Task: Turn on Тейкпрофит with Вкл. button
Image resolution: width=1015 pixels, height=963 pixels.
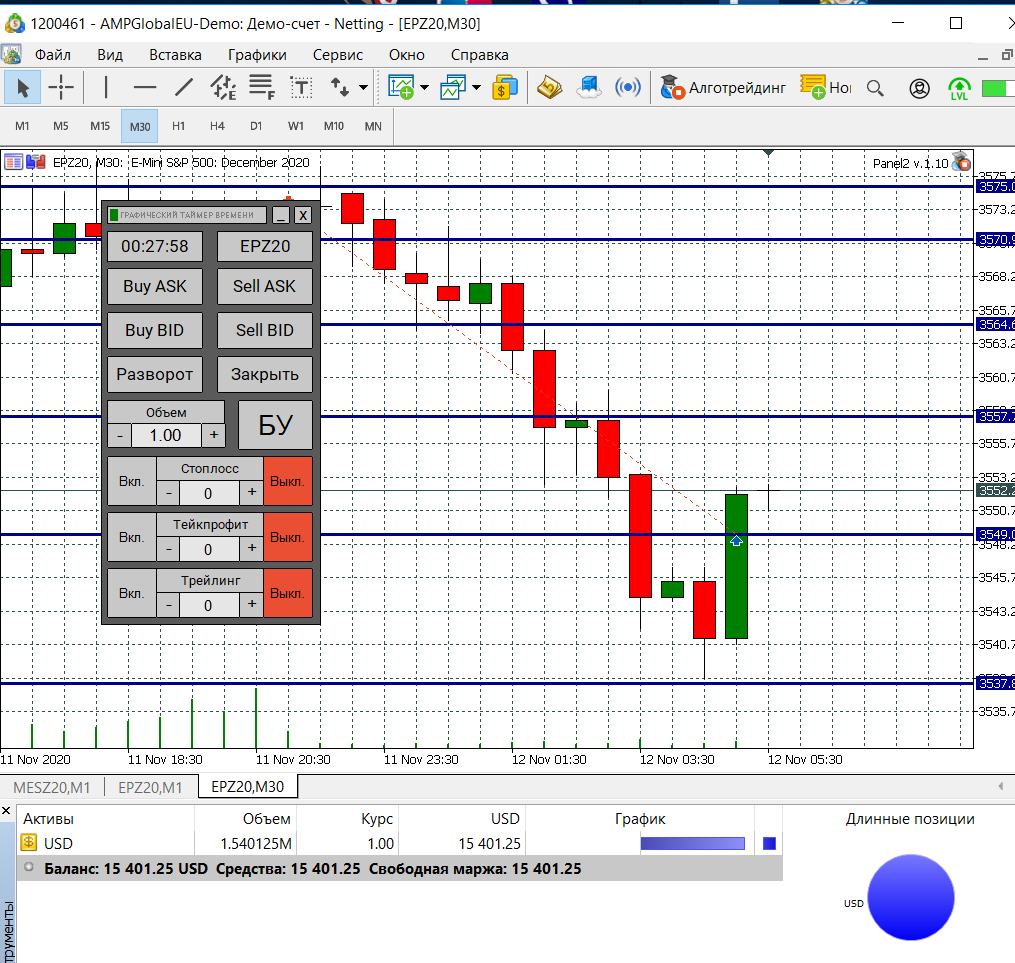Action: click(131, 537)
